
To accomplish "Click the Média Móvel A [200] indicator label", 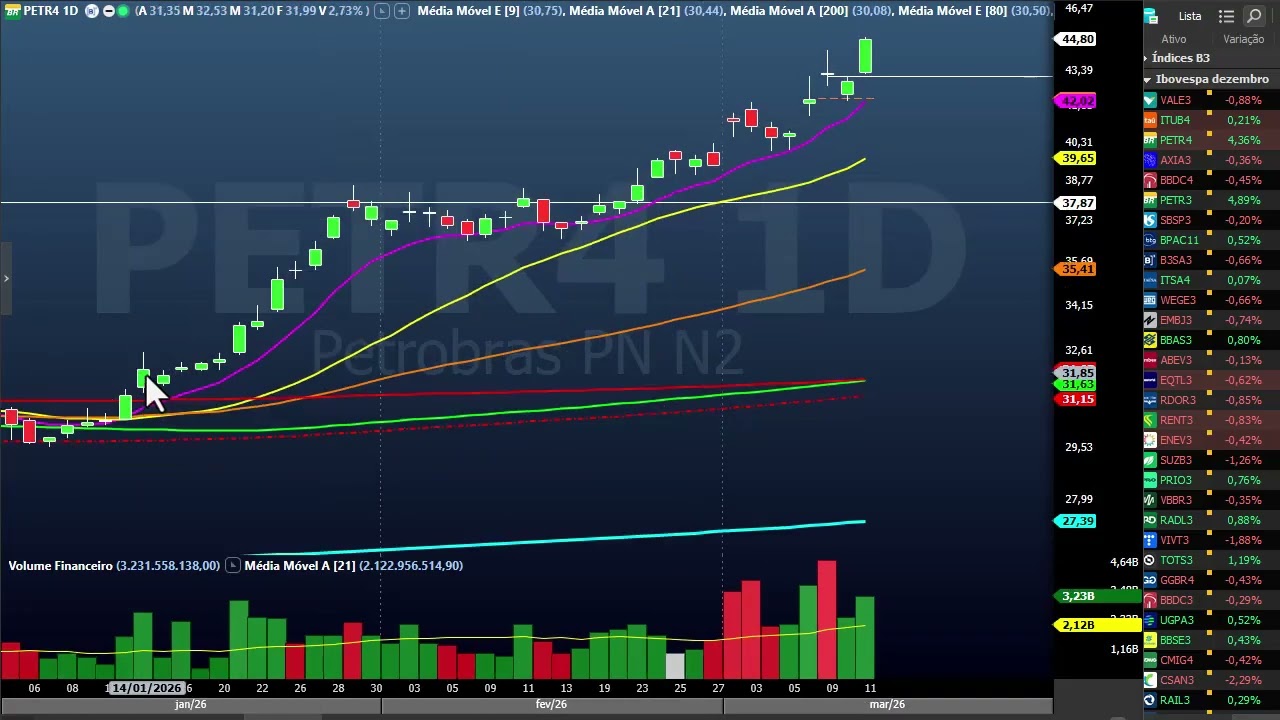I will [789, 11].
